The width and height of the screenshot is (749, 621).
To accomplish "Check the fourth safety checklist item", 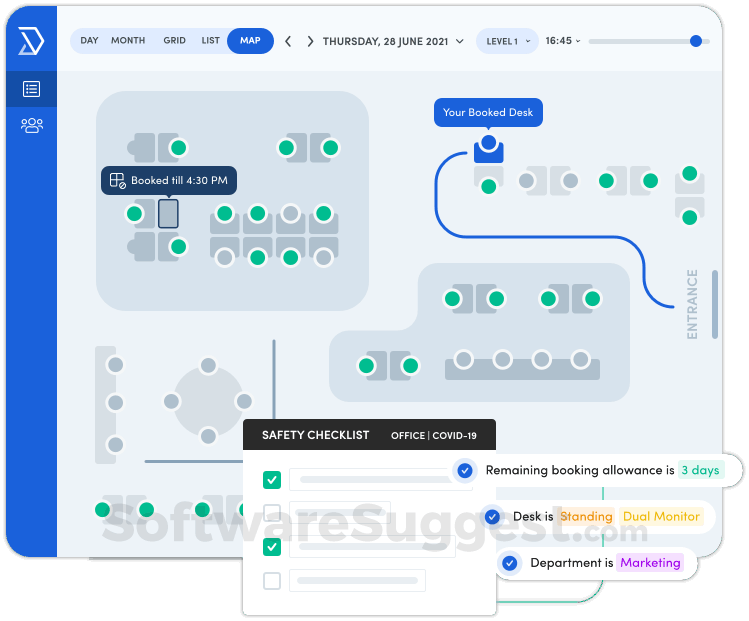I will pyautogui.click(x=272, y=581).
